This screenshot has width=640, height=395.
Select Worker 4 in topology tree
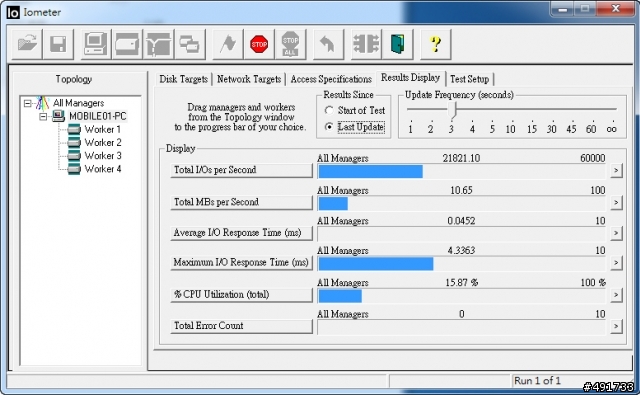click(102, 169)
